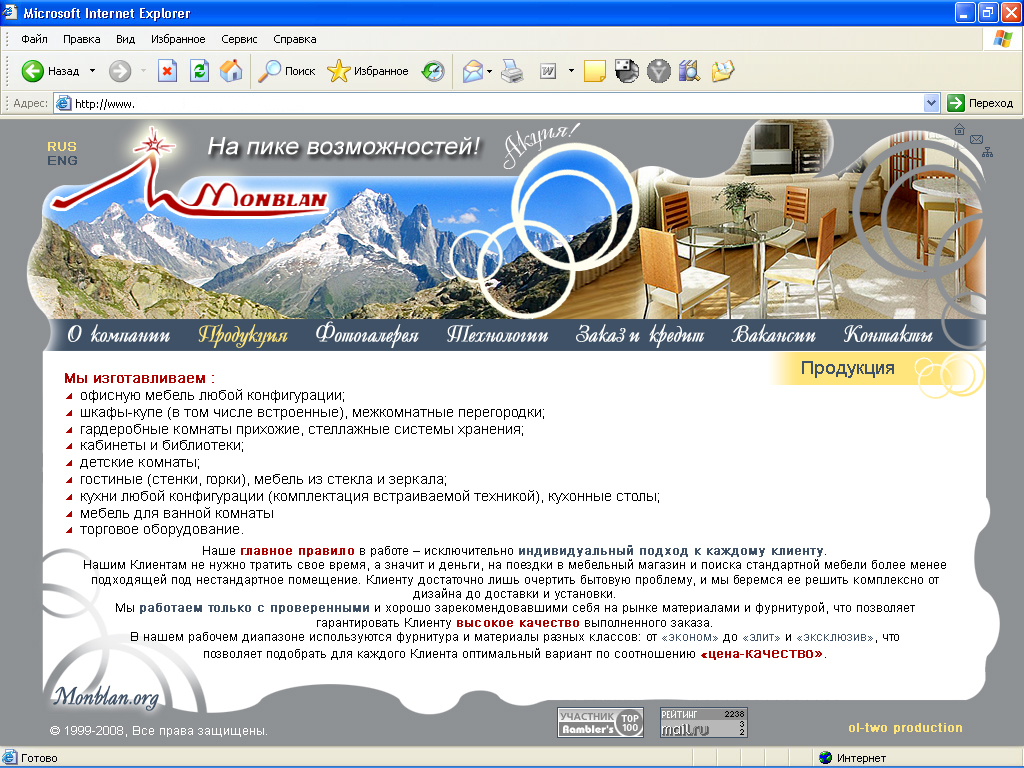Click the Rambler's Top 100 badge
Screen dimensions: 1024x768
600,722
